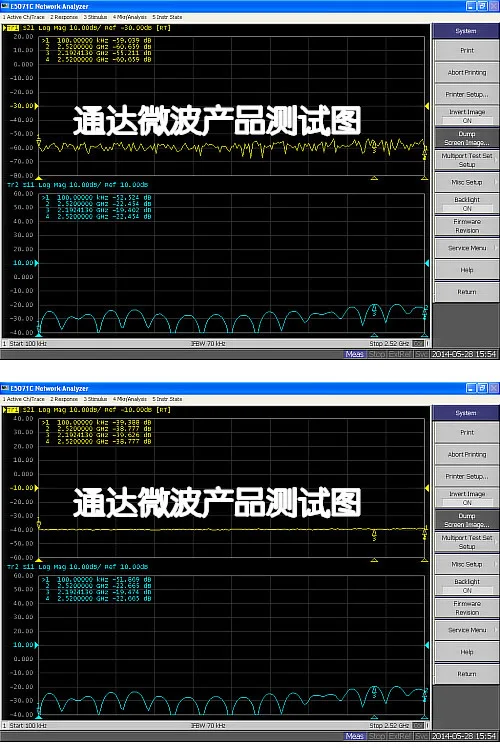500x750 pixels.
Task: Expand Misc Setup submenu in top window
Action: pyautogui.click(x=467, y=182)
